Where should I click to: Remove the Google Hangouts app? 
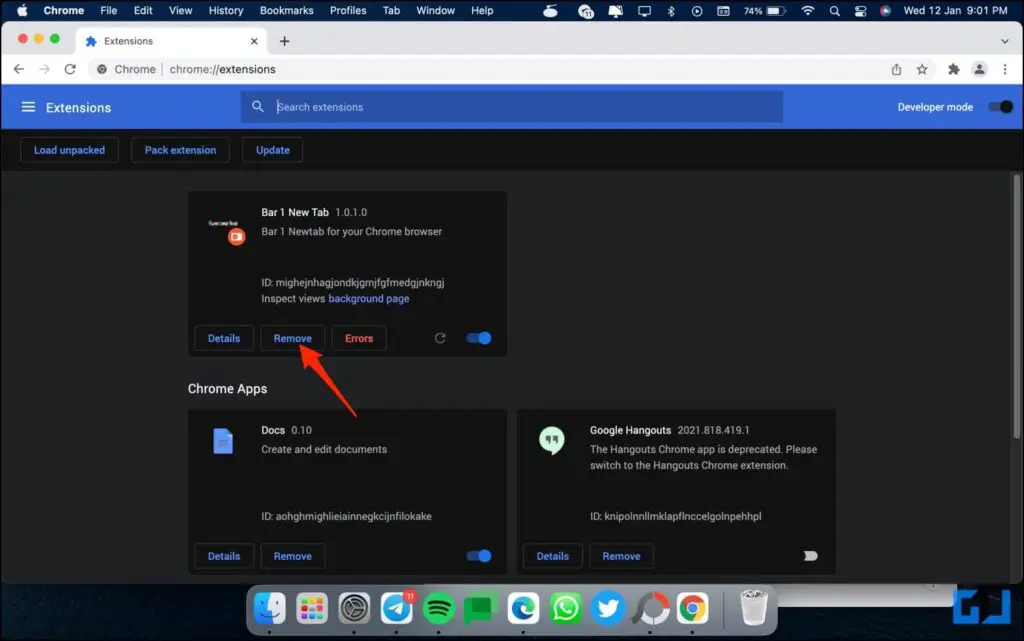[621, 556]
